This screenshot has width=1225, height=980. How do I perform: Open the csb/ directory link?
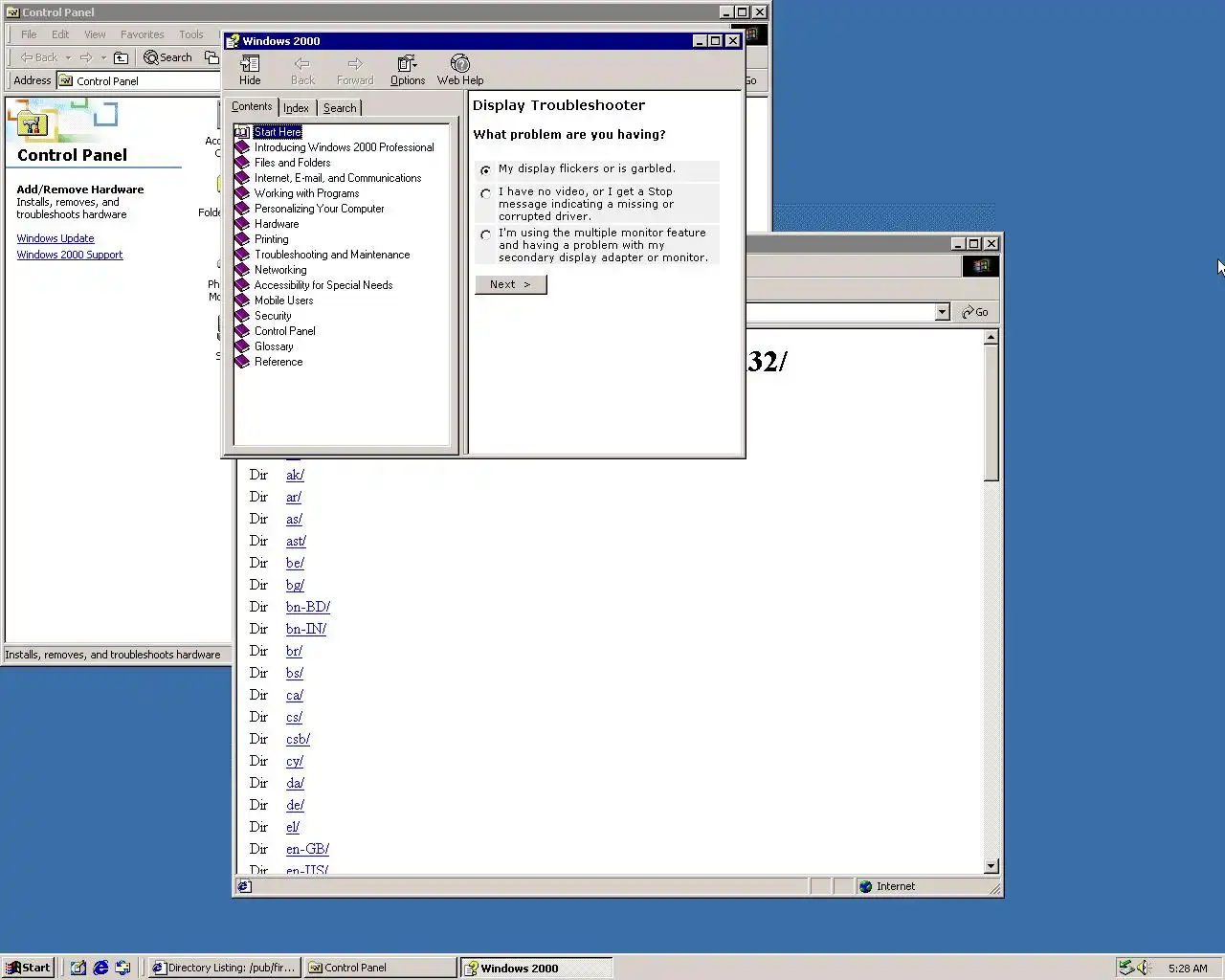tap(298, 739)
